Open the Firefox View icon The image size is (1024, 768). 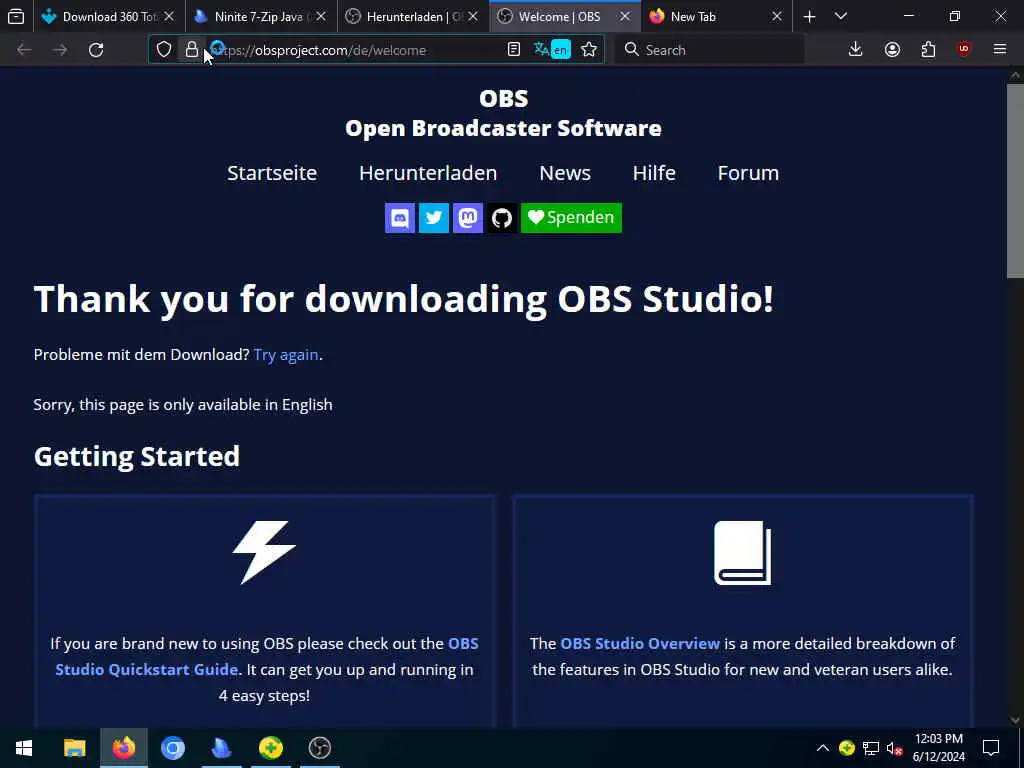point(16,17)
